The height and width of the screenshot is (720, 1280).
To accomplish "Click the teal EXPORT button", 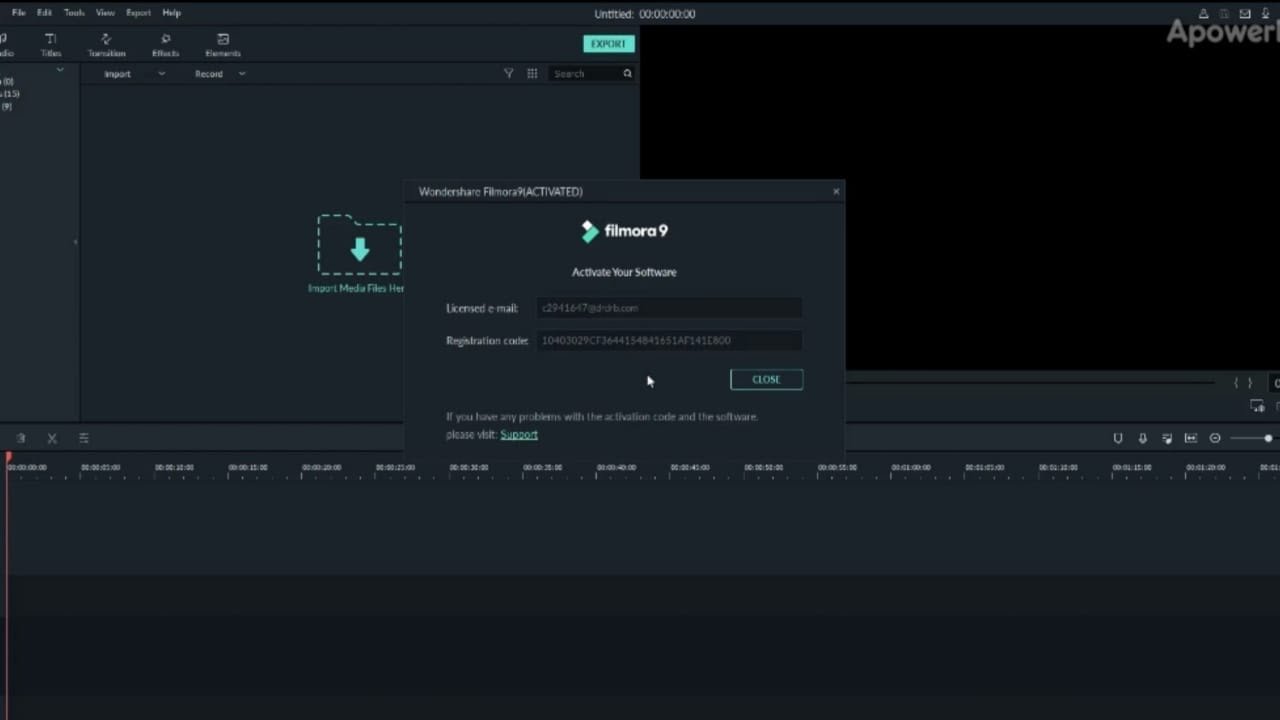I will click(608, 44).
